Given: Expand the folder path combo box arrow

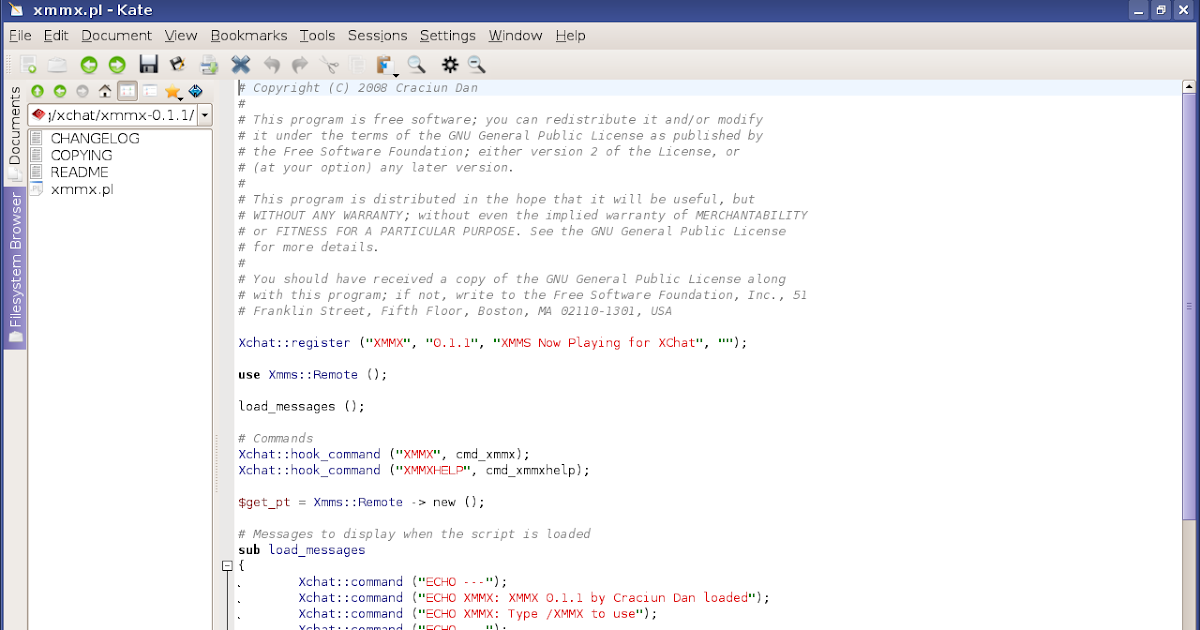Looking at the screenshot, I should (205, 115).
